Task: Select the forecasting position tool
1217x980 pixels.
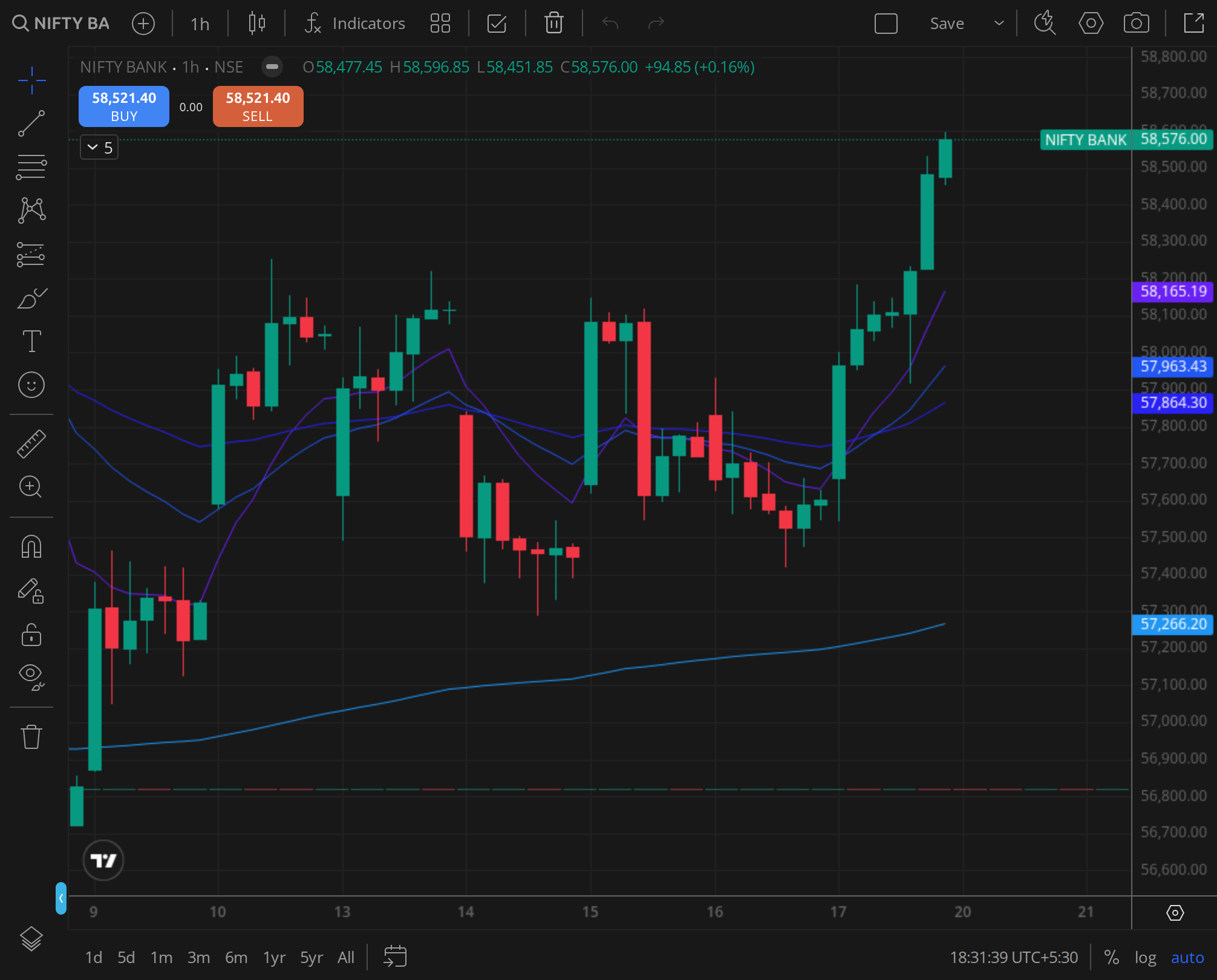Action: point(31,255)
